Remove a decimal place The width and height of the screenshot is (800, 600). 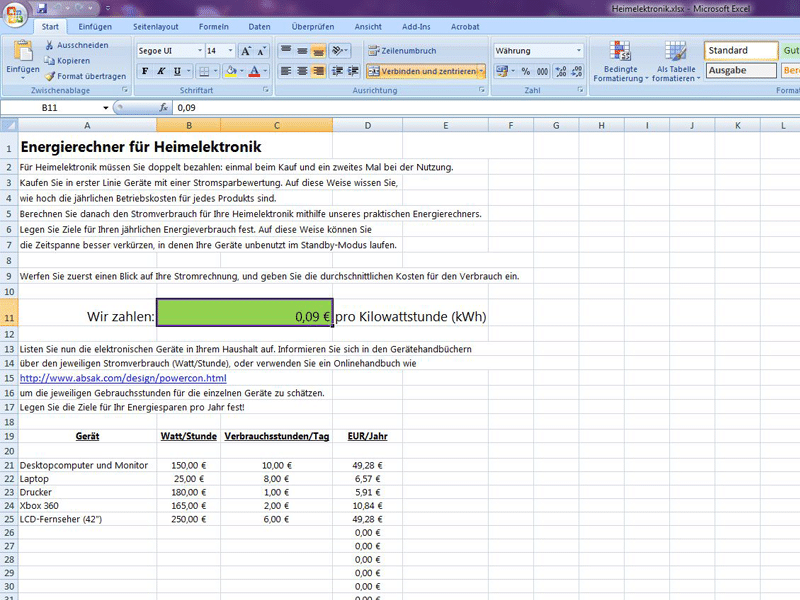point(577,71)
